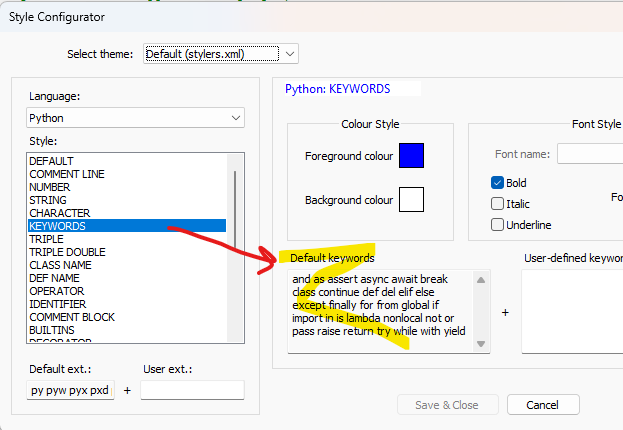The image size is (623, 430).
Task: Select COMMENT LINE style entry
Action: [x=67, y=174]
